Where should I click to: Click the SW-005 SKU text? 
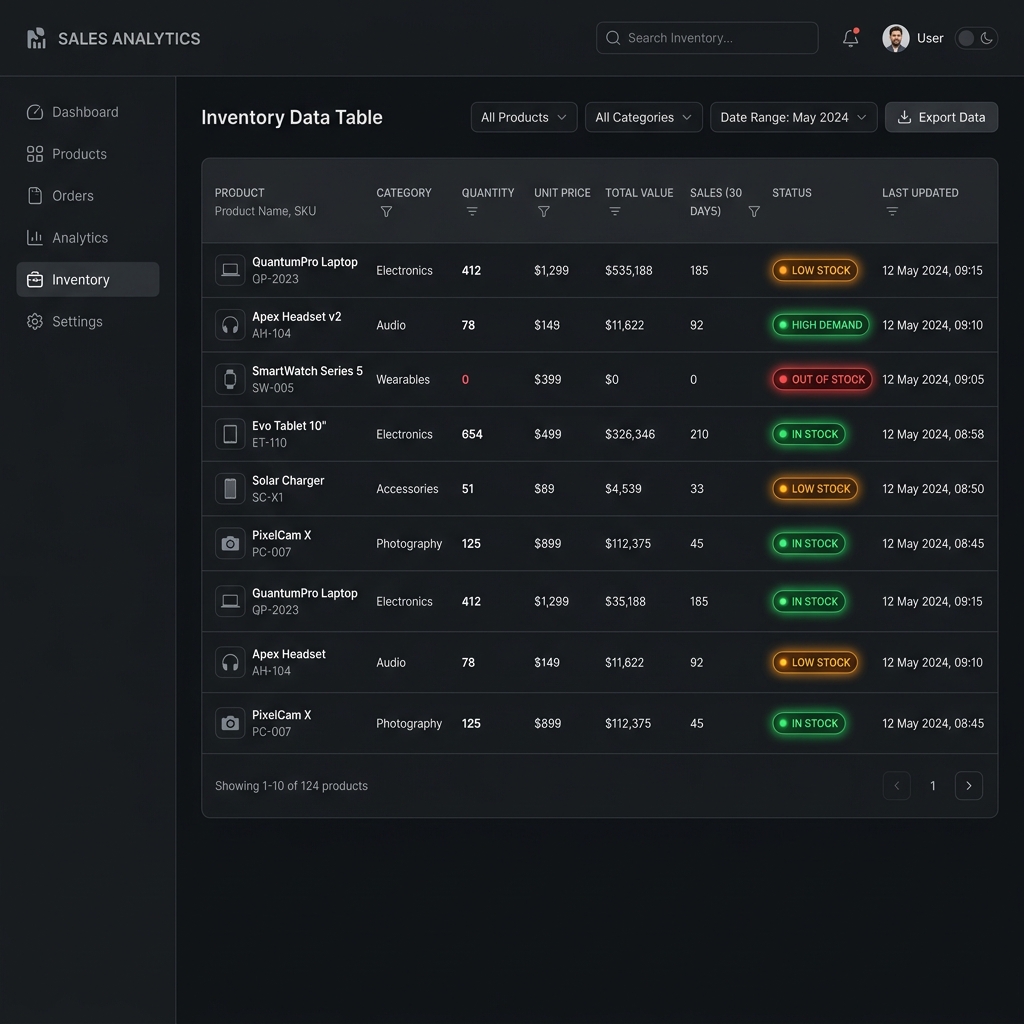pos(273,388)
